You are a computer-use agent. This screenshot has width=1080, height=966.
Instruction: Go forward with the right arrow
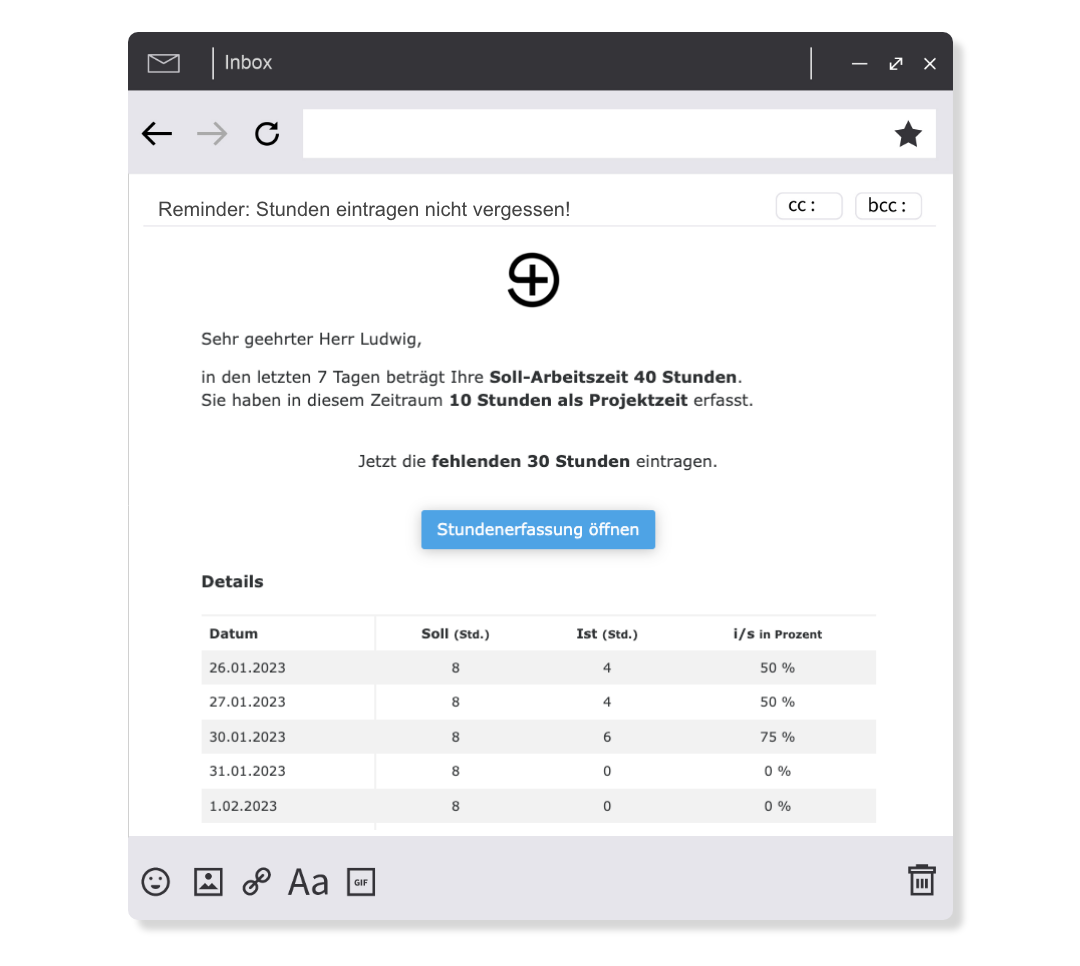pyautogui.click(x=212, y=134)
